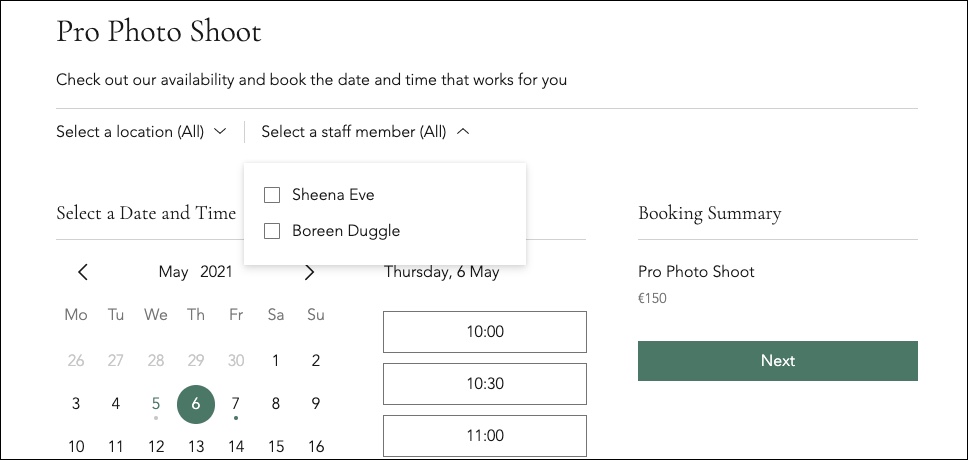Expand Select a location (All)
Screen dimensions: 968x460
coord(141,132)
